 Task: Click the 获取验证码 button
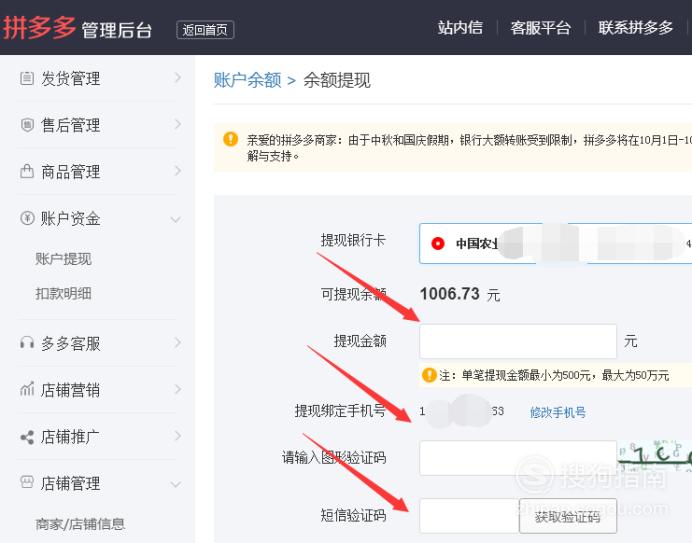pyautogui.click(x=568, y=516)
